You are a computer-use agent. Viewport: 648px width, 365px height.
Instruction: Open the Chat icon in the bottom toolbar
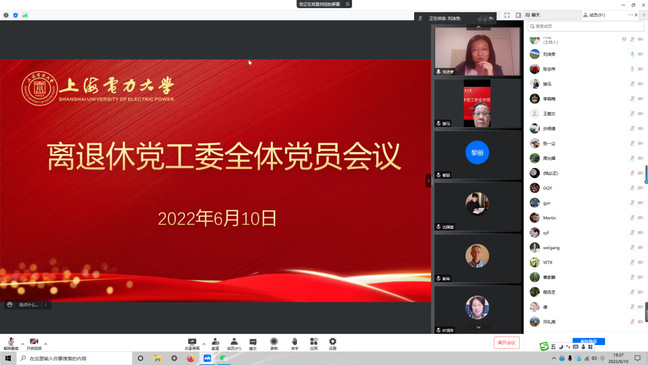253,344
